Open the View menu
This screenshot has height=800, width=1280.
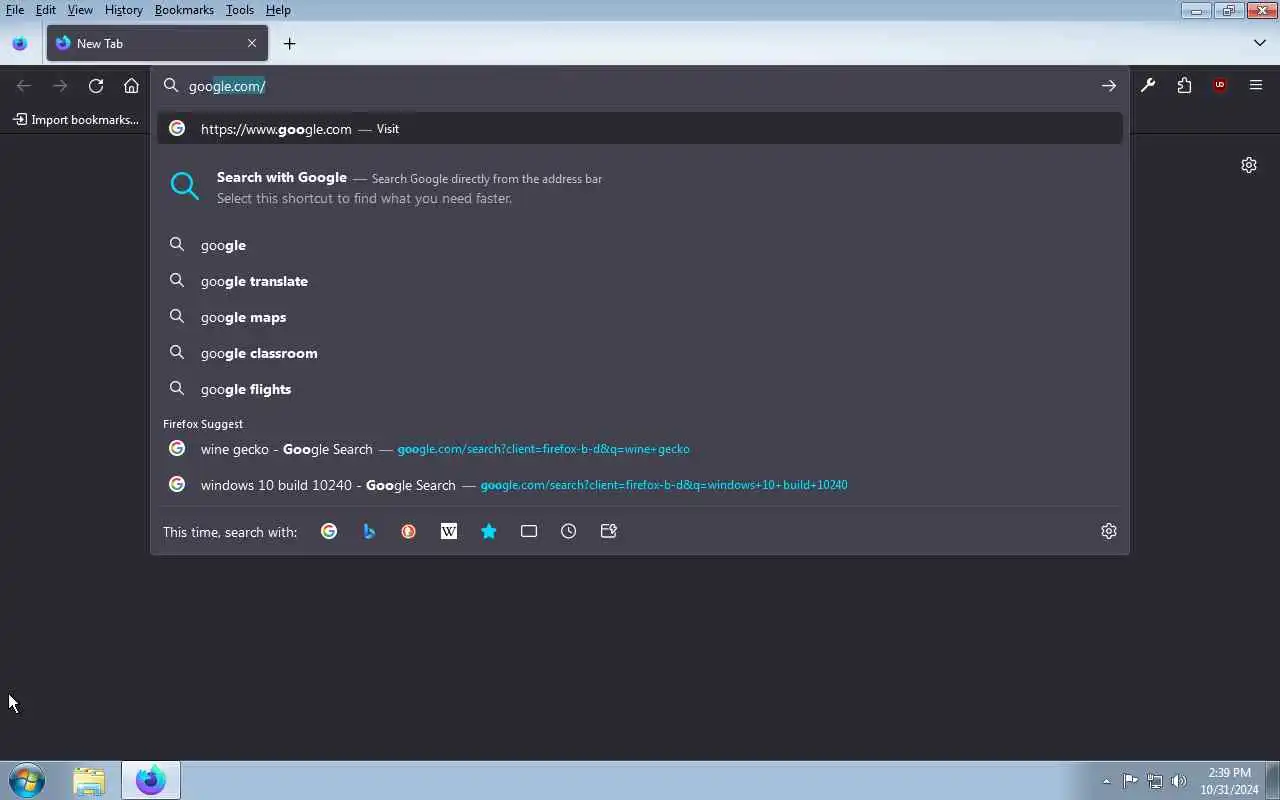tap(80, 10)
